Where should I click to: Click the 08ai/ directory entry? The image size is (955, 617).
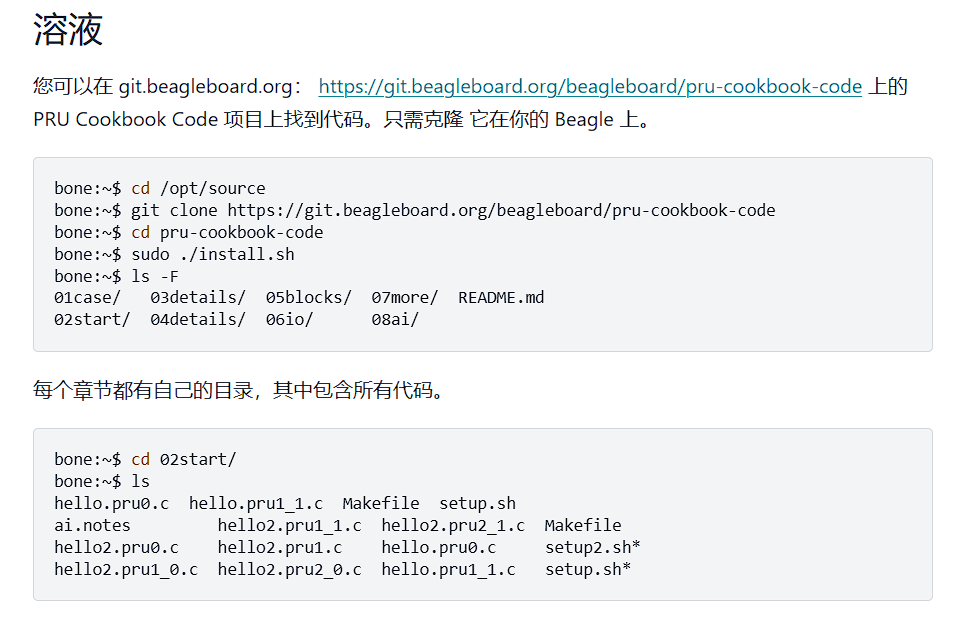point(395,319)
